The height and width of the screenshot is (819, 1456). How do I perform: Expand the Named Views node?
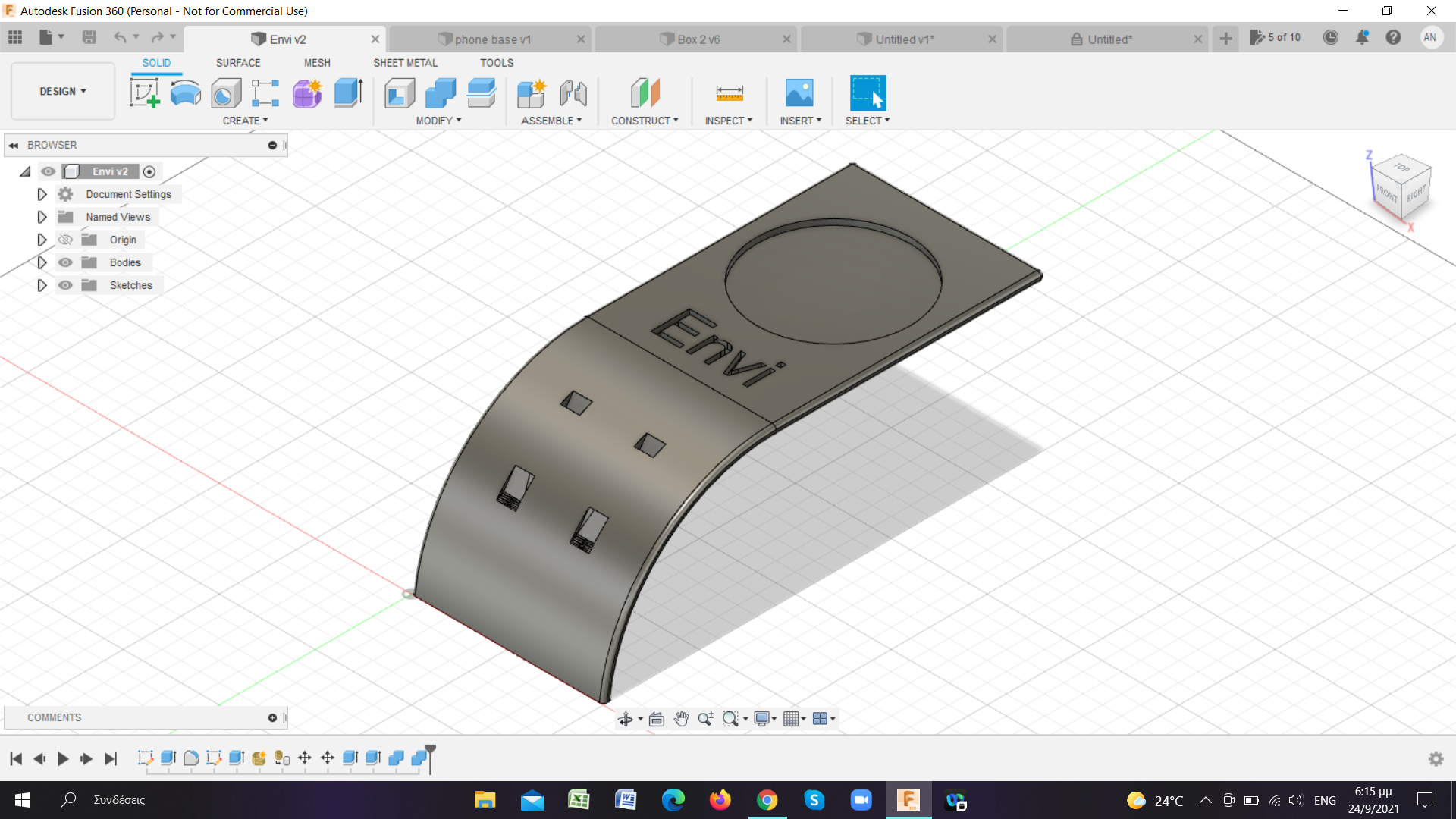(x=42, y=217)
